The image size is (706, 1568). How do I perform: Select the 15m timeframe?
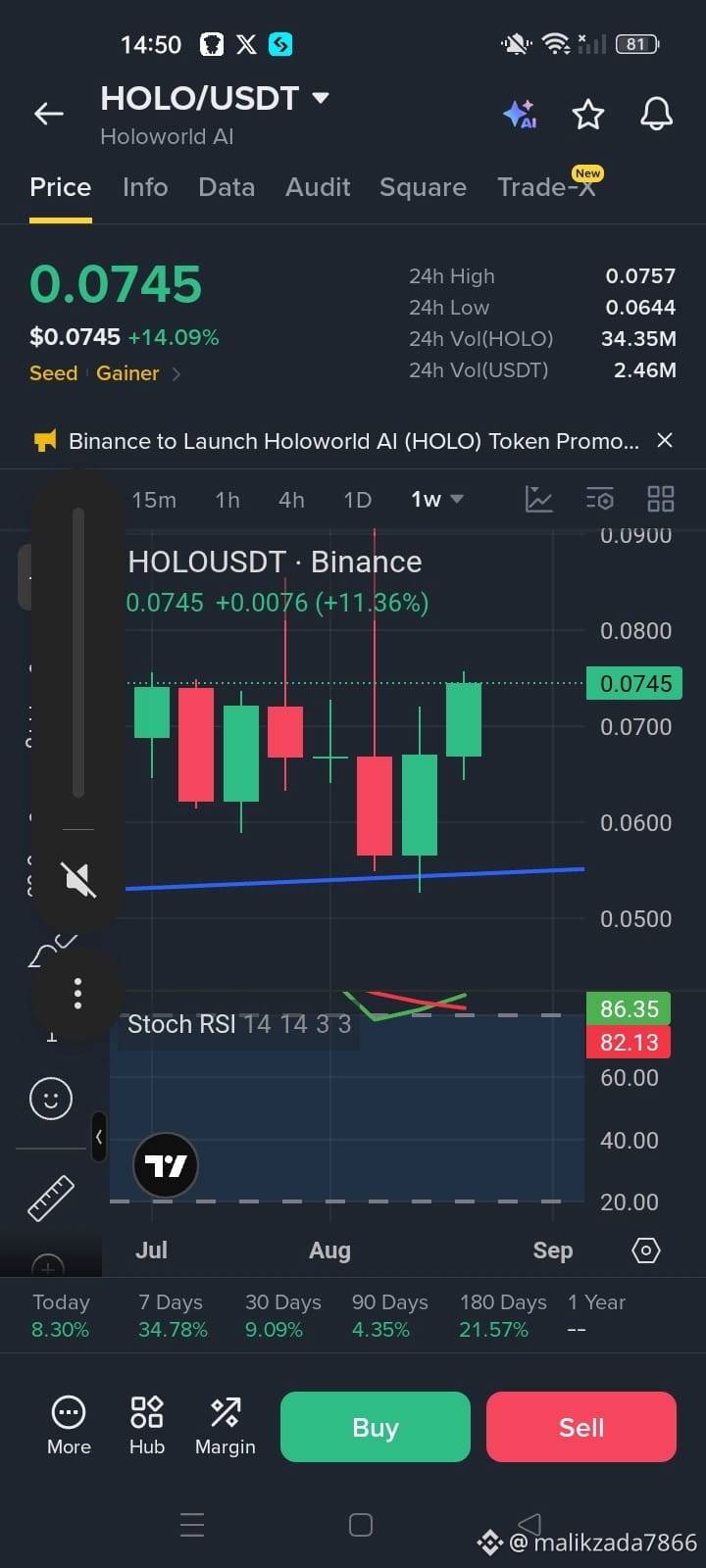click(x=154, y=500)
